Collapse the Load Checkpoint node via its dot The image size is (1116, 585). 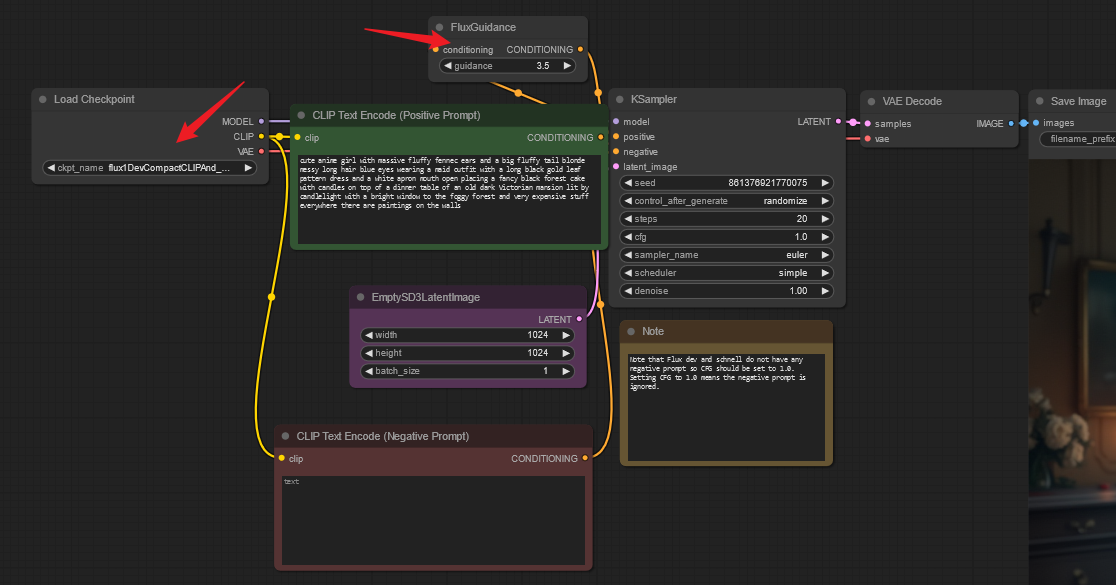click(x=43, y=100)
